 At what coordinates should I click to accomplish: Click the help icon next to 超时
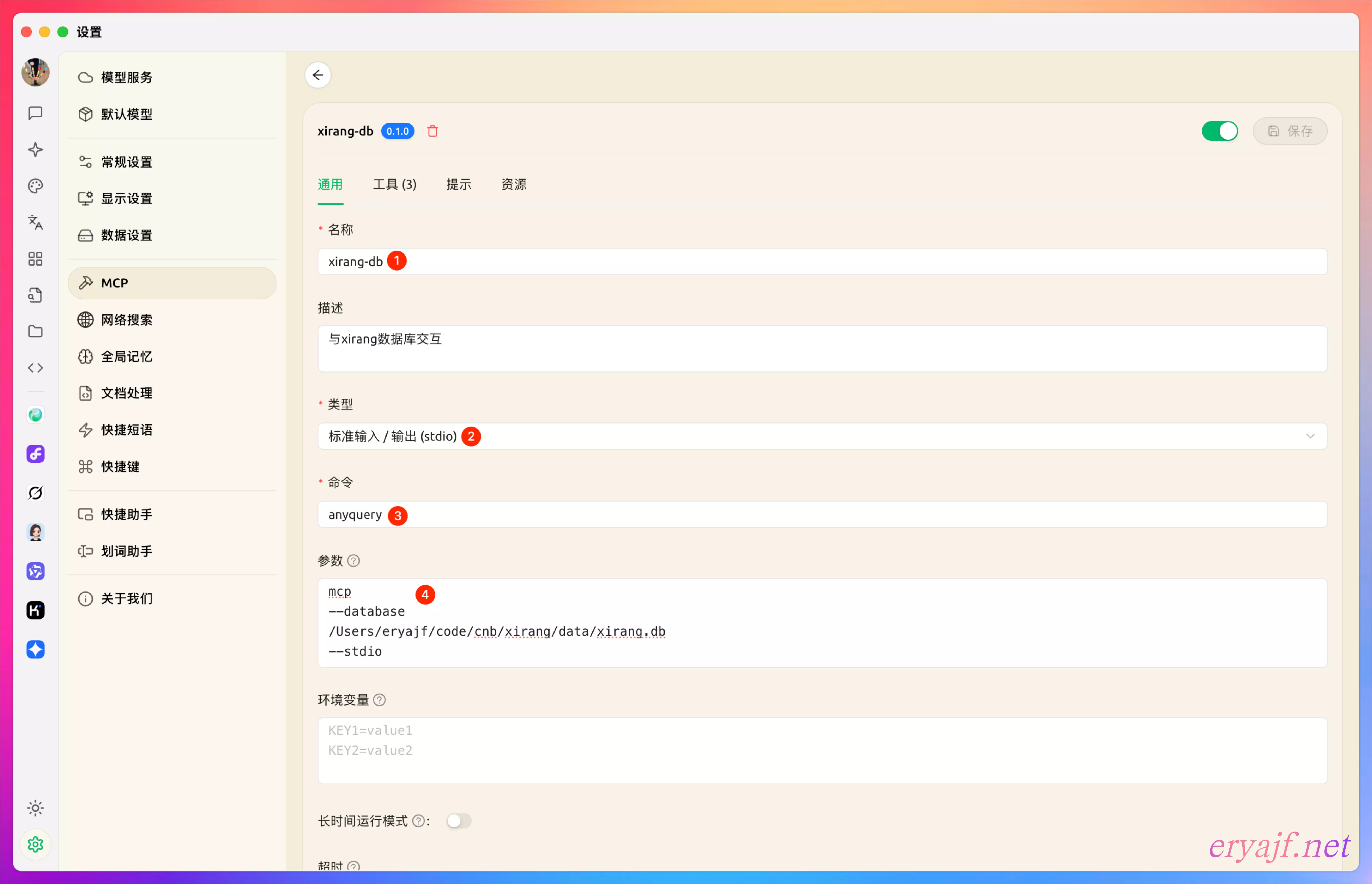pyautogui.click(x=354, y=866)
